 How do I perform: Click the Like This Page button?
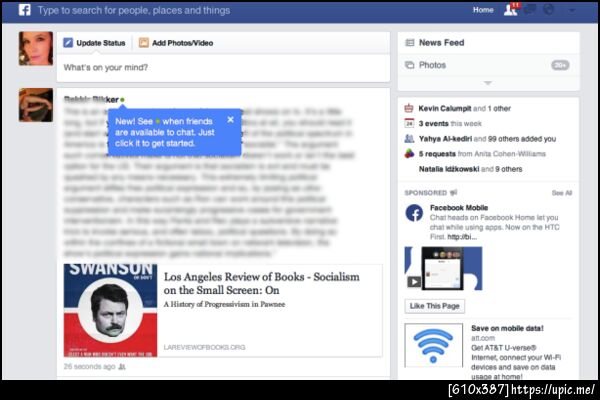(x=434, y=306)
